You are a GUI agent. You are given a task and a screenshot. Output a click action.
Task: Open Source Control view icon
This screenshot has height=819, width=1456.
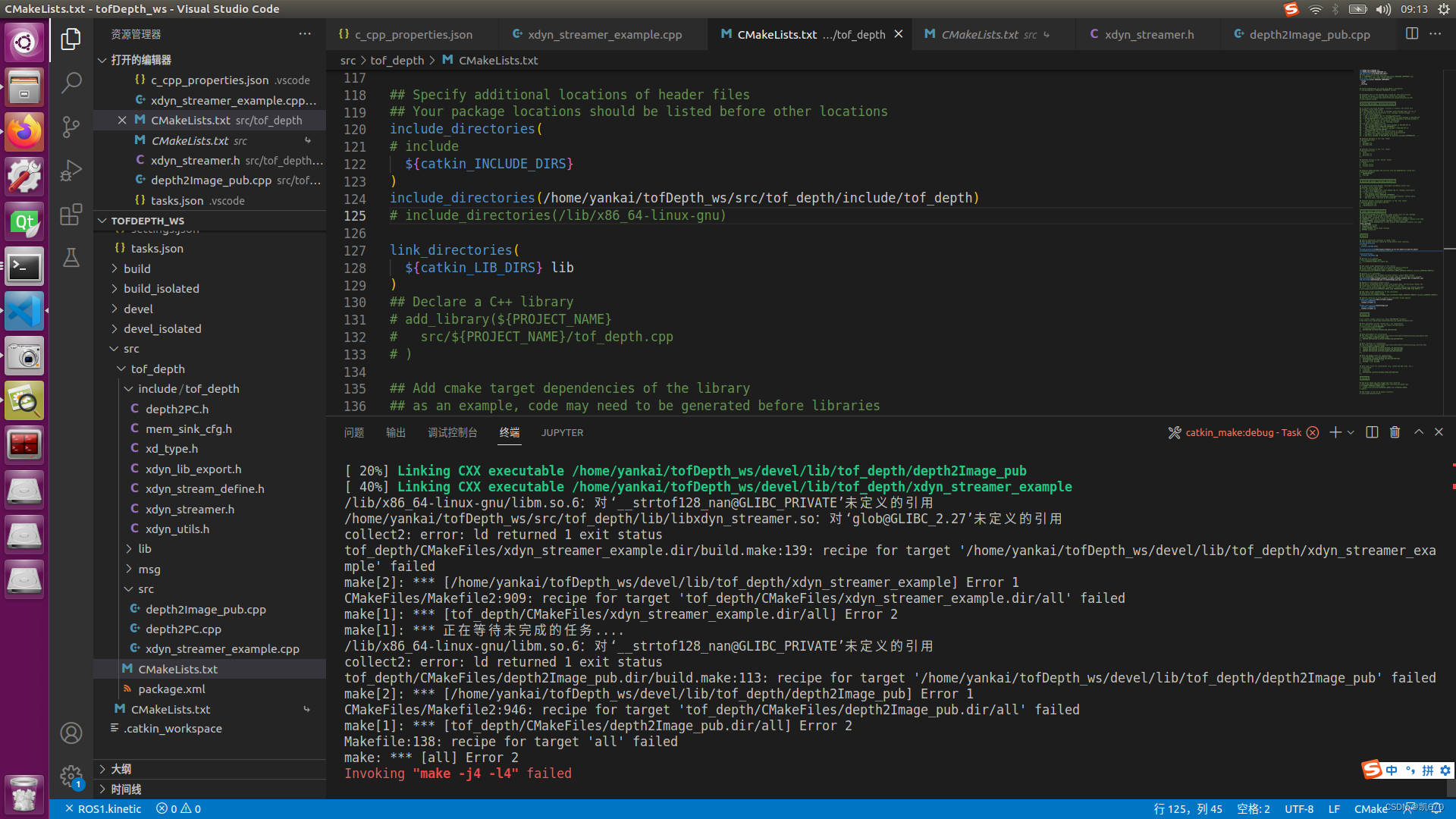coord(71,127)
